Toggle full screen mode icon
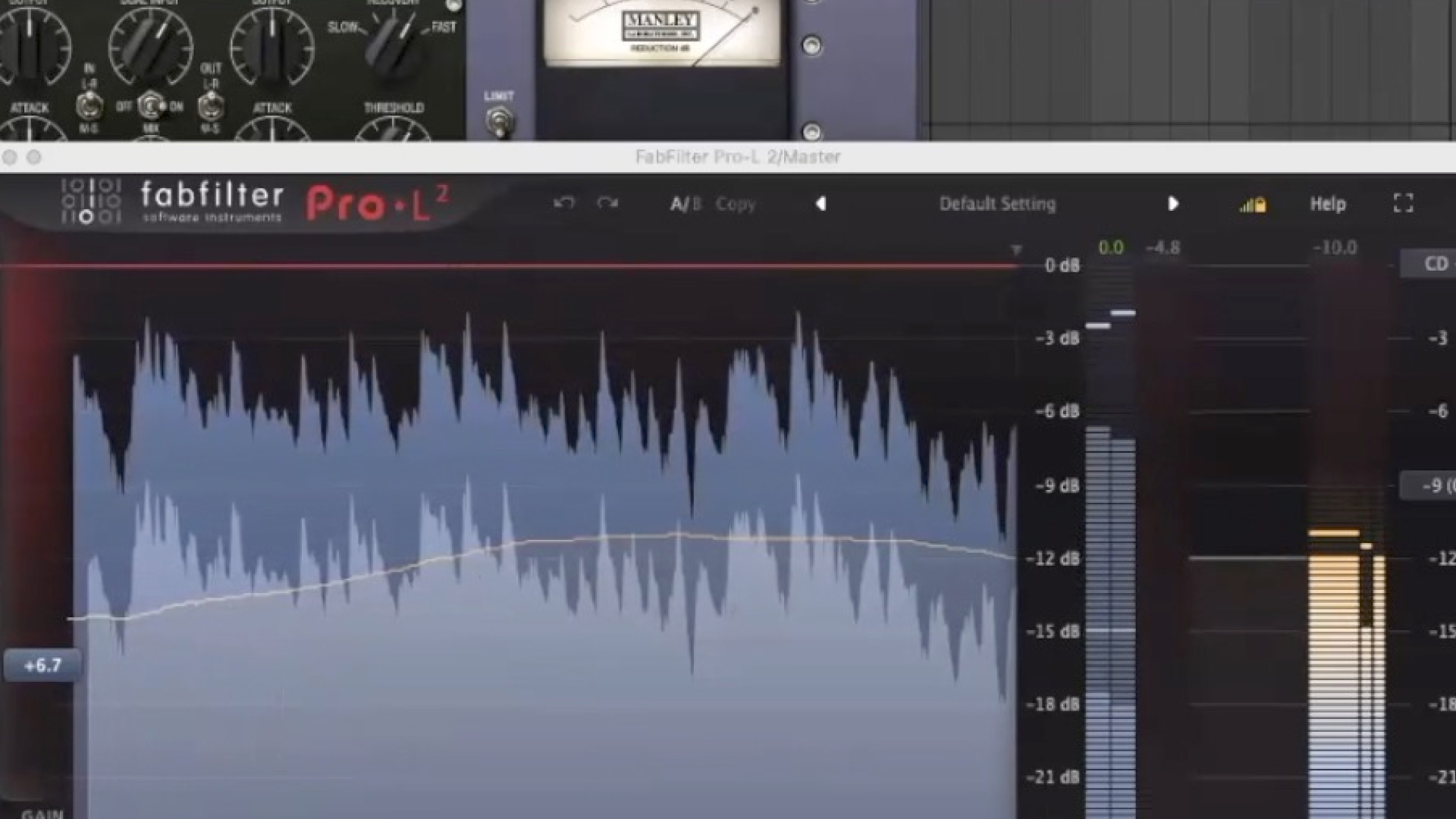 [1403, 203]
